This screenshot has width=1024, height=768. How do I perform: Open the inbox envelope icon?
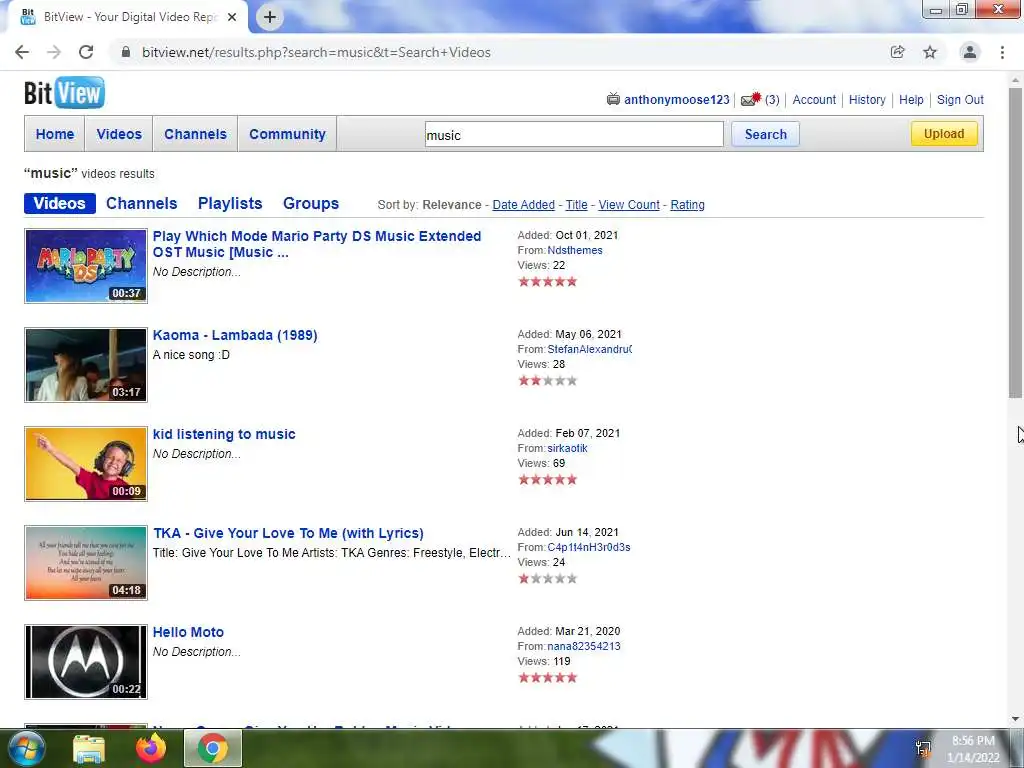click(750, 99)
